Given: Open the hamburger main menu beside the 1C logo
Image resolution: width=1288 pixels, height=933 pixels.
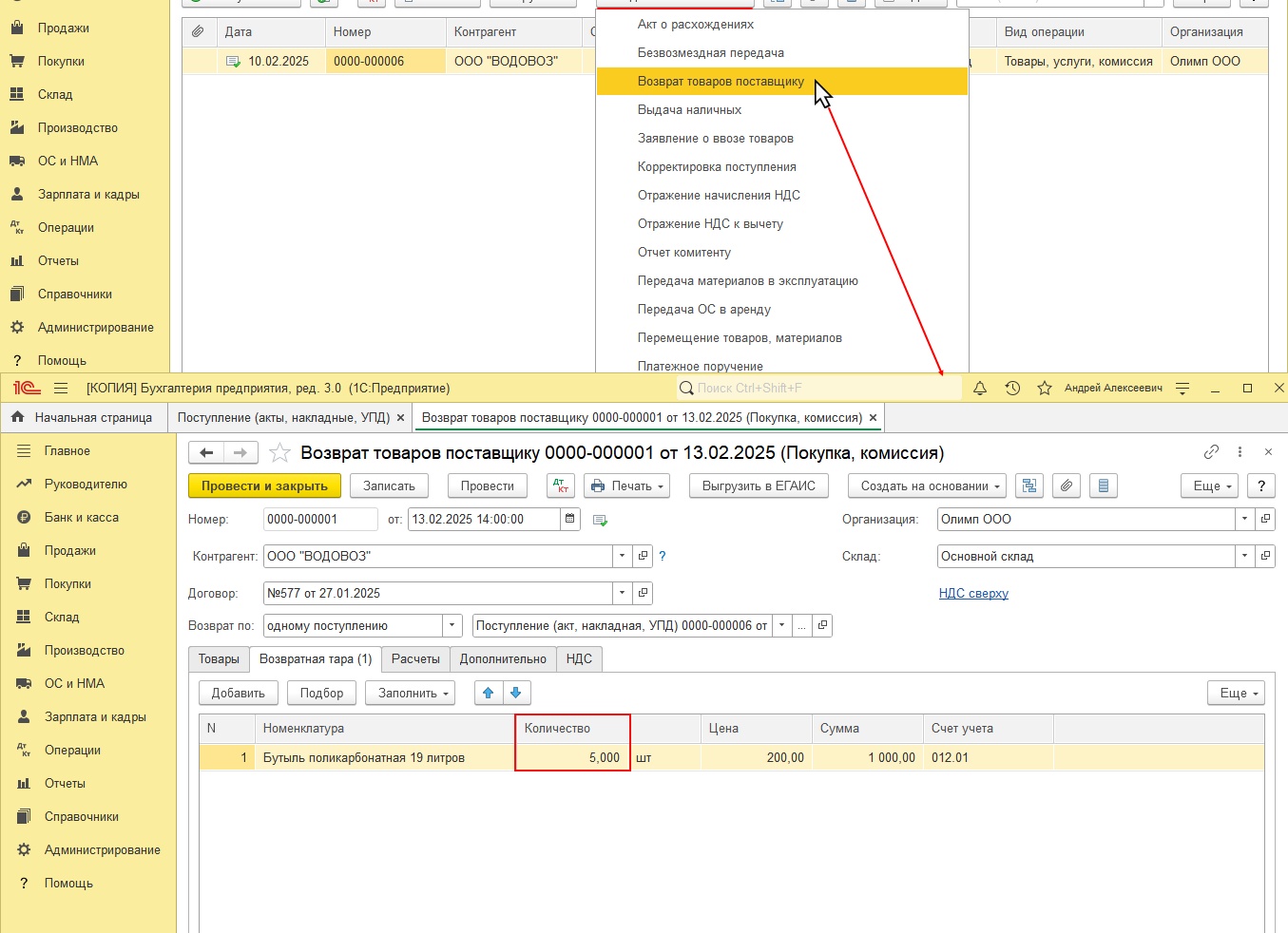Looking at the screenshot, I should [61, 388].
